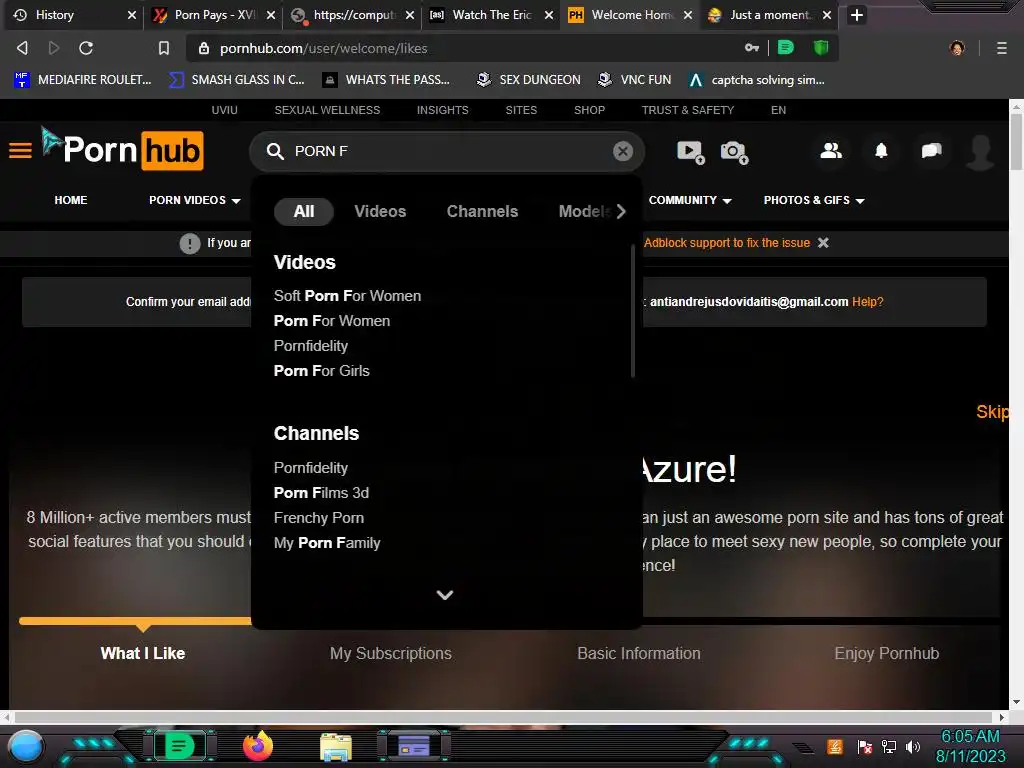Open the taskbar clock showing 6:05 AM

970,746
